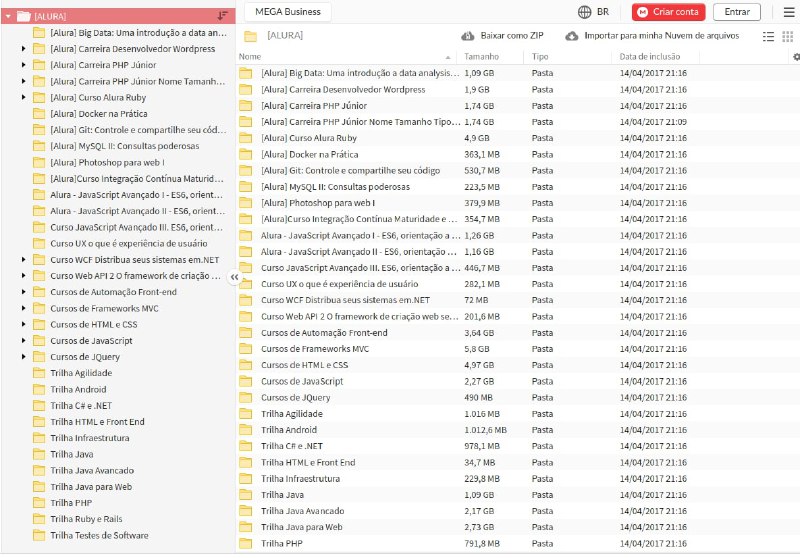800x558 pixels.
Task: Click folder icon of Trilha Java in file list
Action: click(x=245, y=495)
